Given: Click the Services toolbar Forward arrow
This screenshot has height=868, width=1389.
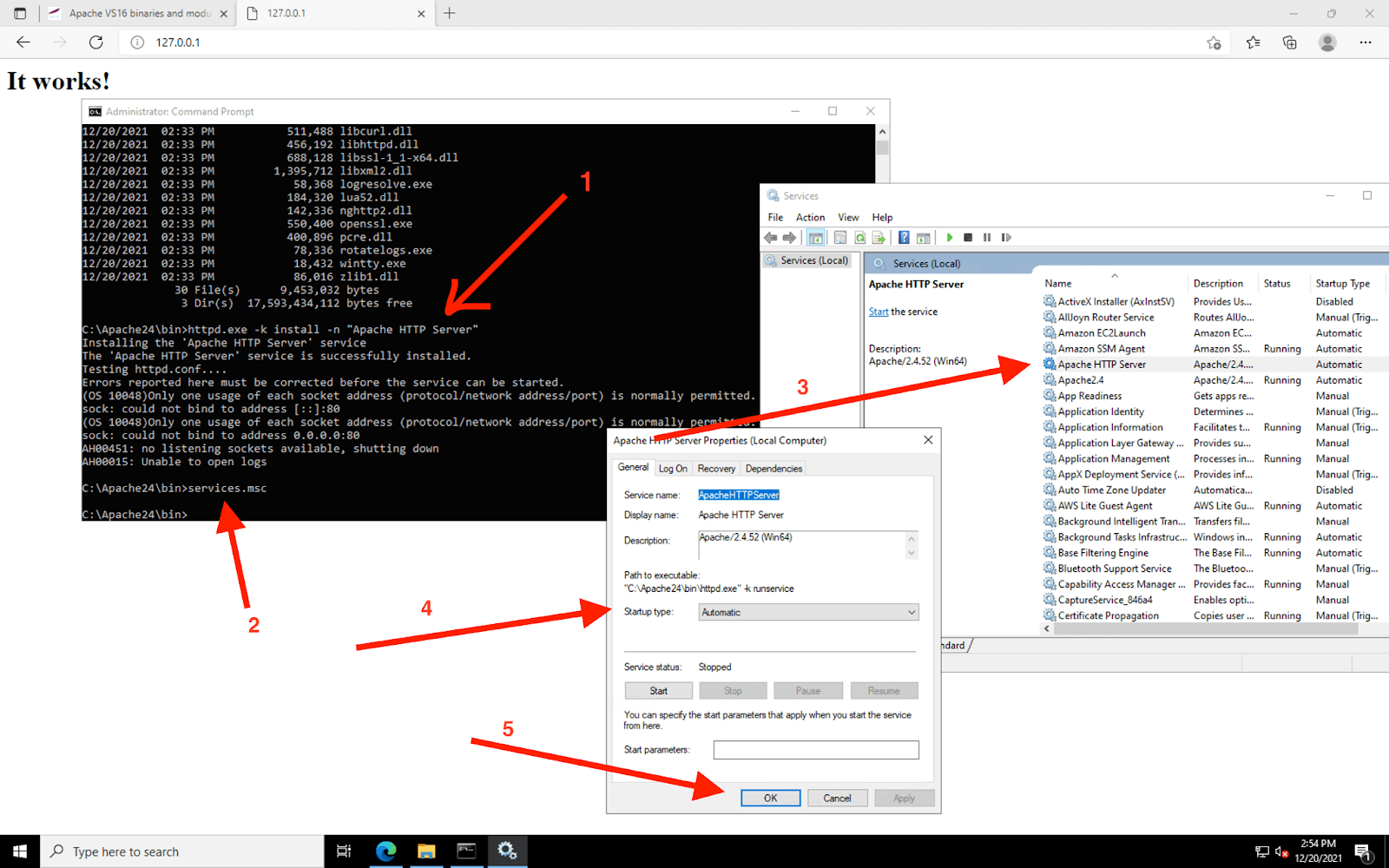Looking at the screenshot, I should (789, 237).
